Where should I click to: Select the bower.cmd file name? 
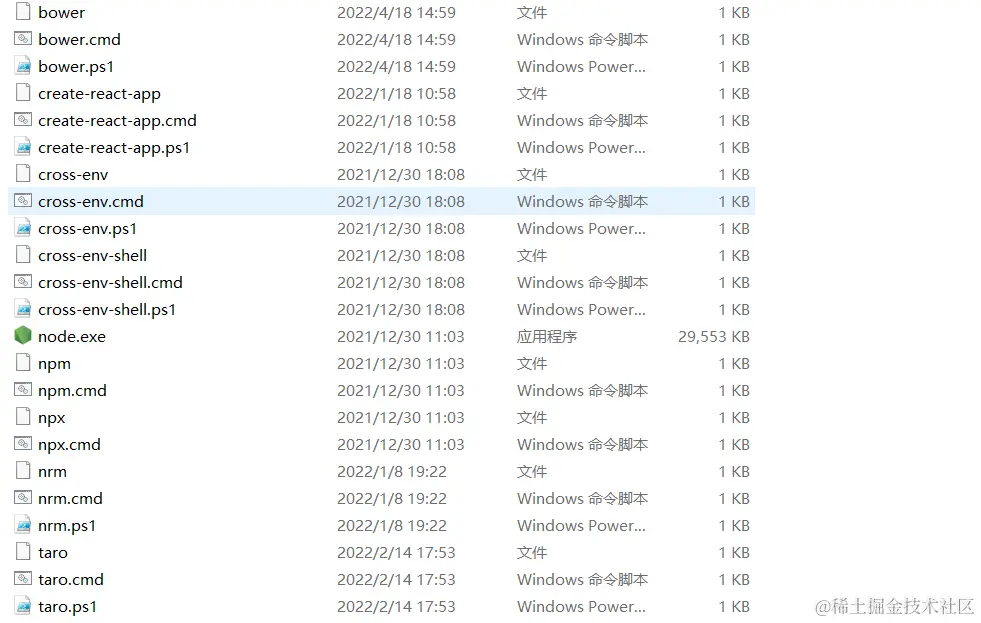pos(79,39)
